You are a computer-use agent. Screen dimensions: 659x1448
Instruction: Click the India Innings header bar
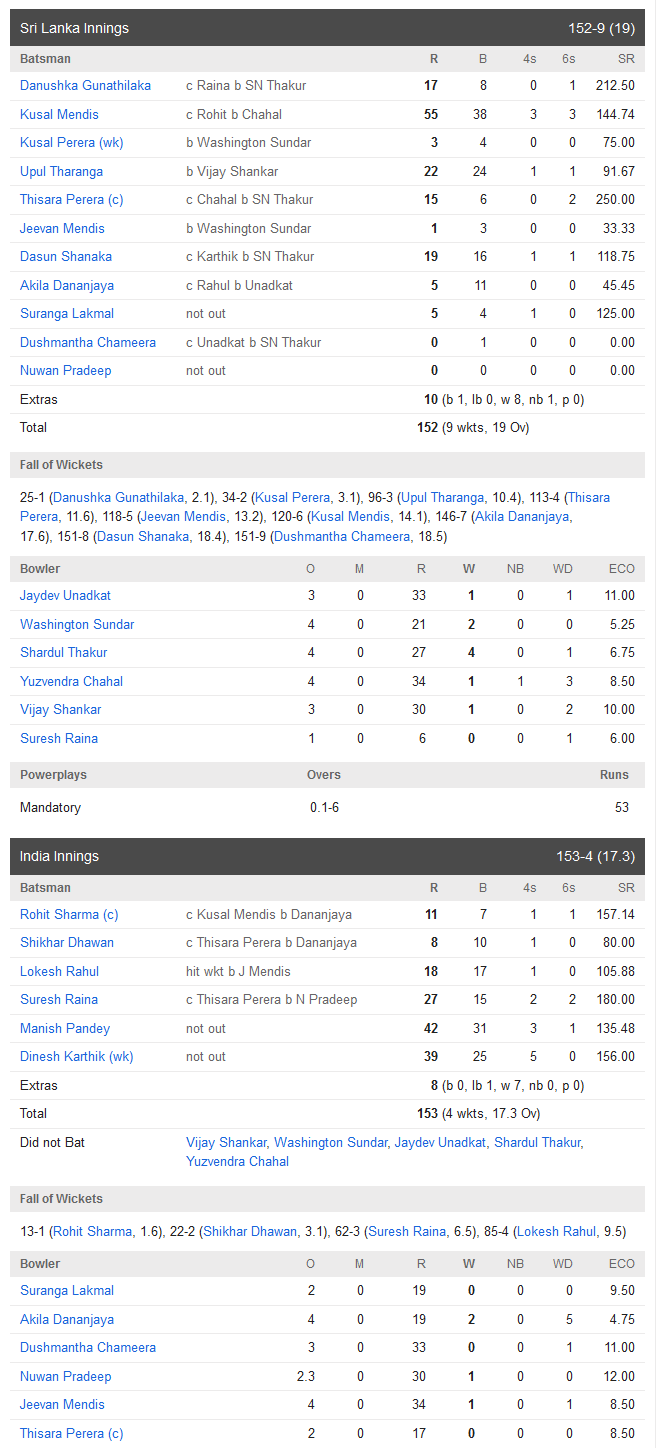[x=328, y=857]
